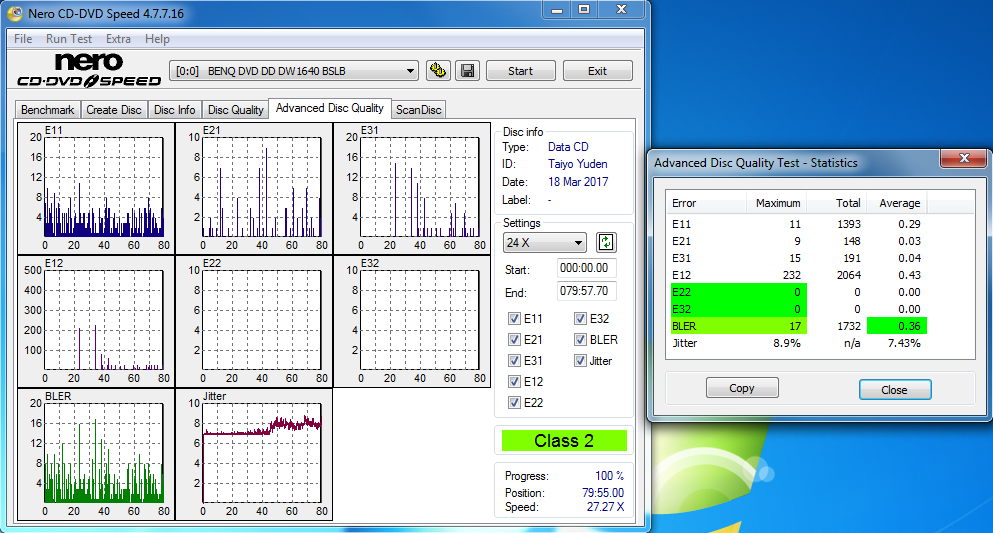Click the refresh speed settings icon
The image size is (993, 533).
coord(606,242)
